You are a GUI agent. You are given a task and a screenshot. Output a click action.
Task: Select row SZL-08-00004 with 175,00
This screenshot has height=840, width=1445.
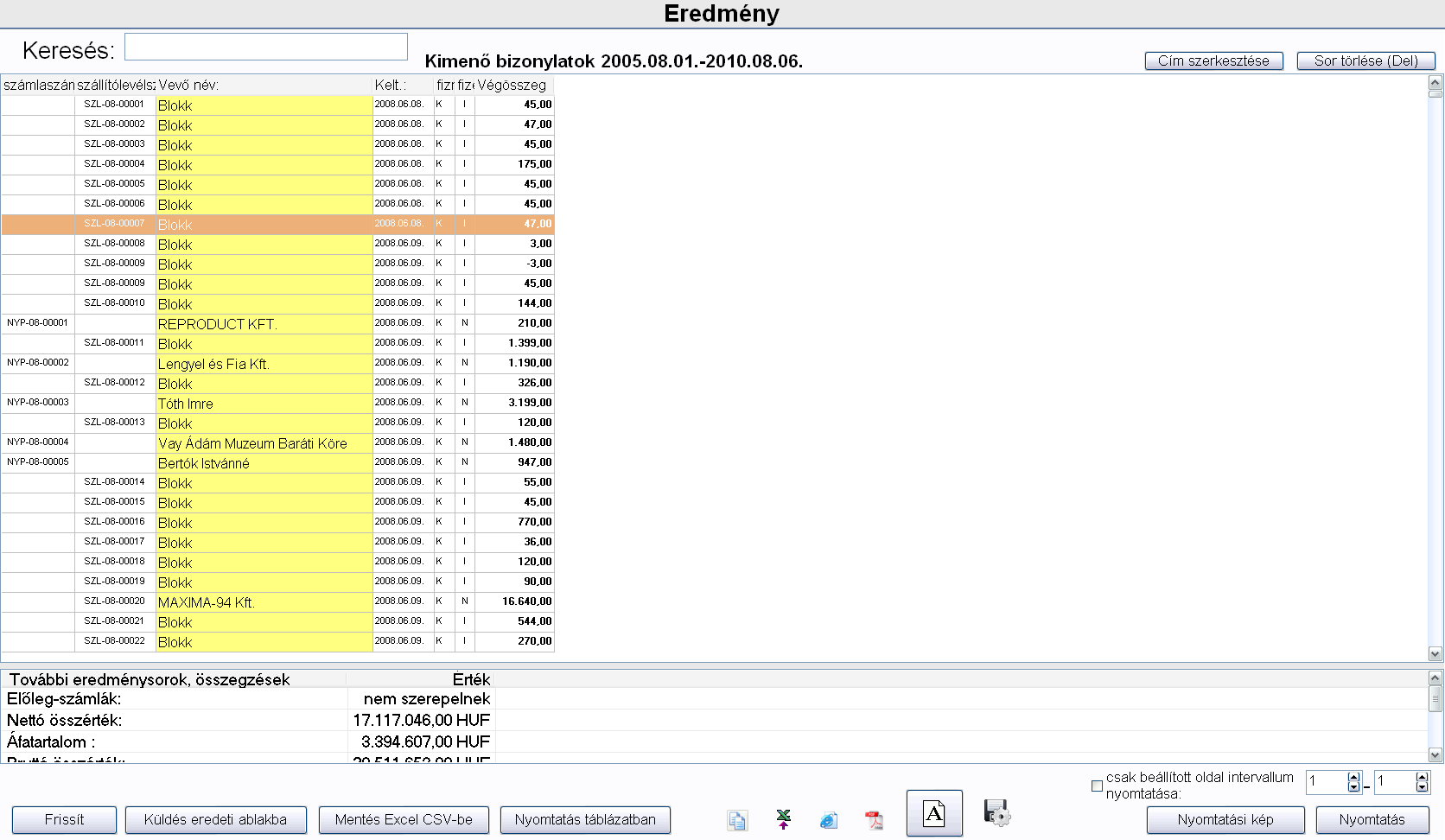277,164
